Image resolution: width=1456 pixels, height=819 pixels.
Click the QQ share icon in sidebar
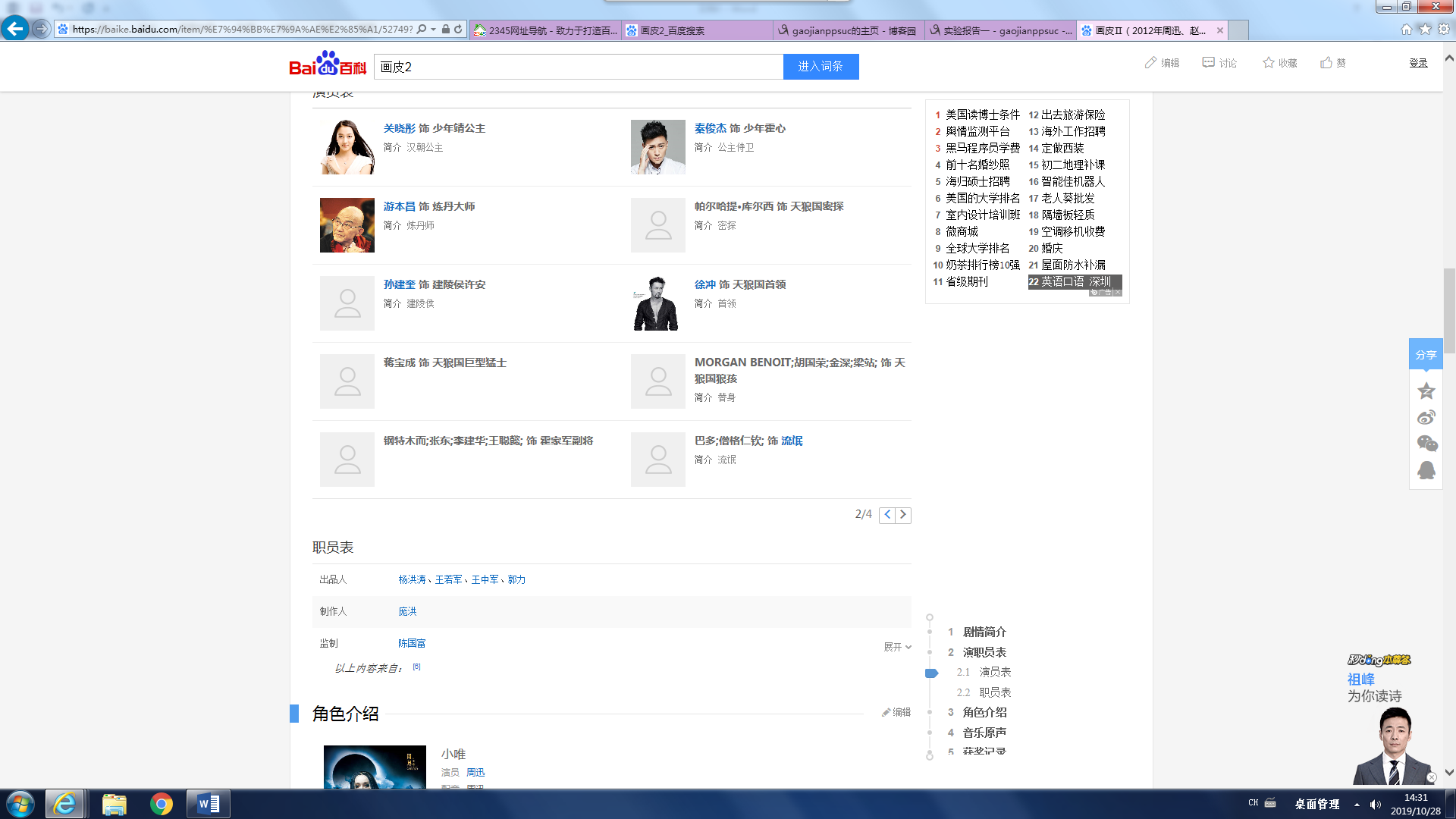click(x=1426, y=470)
